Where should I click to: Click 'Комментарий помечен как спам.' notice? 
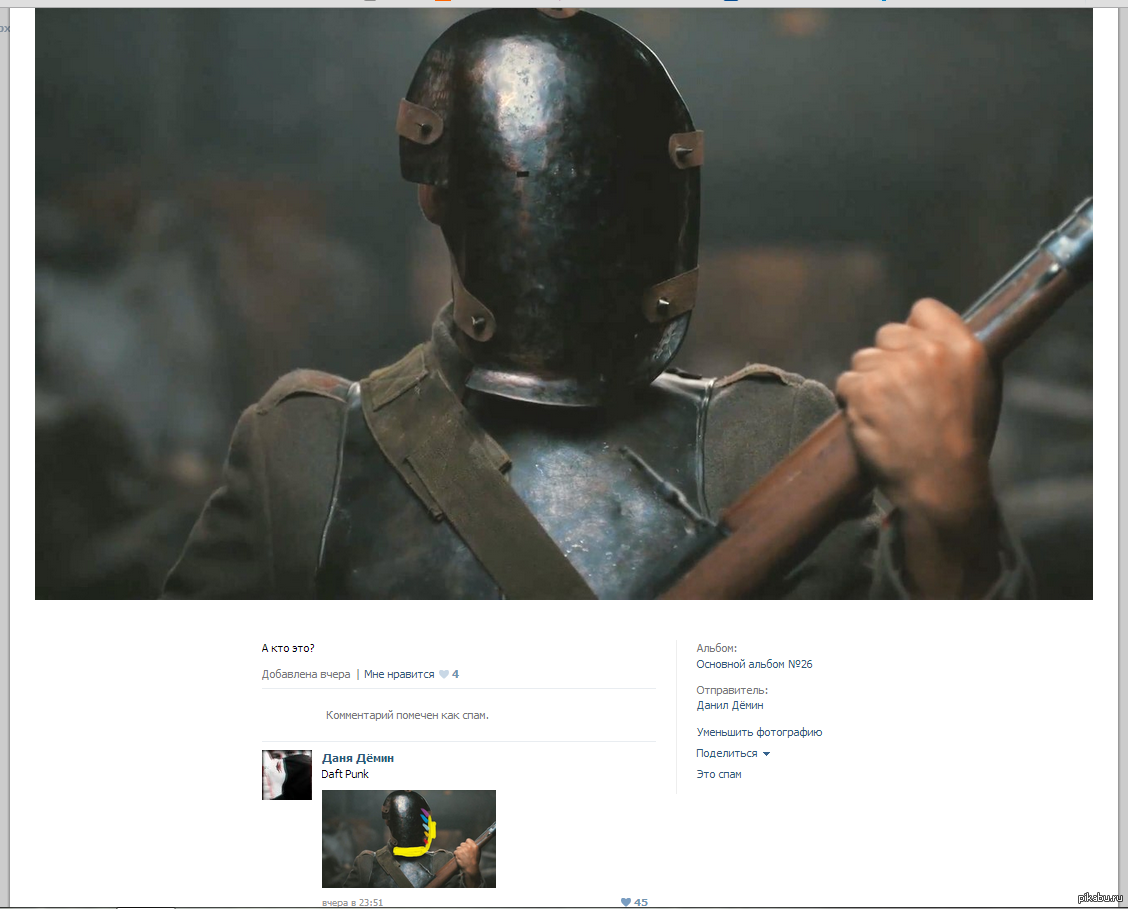(407, 716)
